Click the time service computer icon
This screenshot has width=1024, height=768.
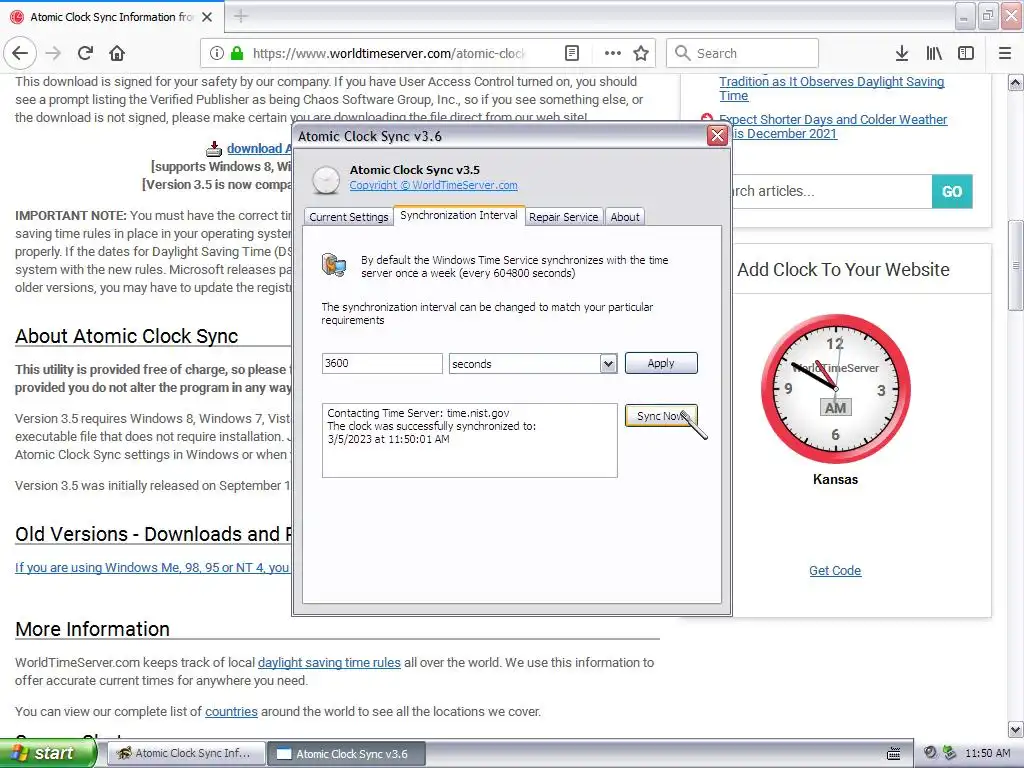[x=334, y=265]
